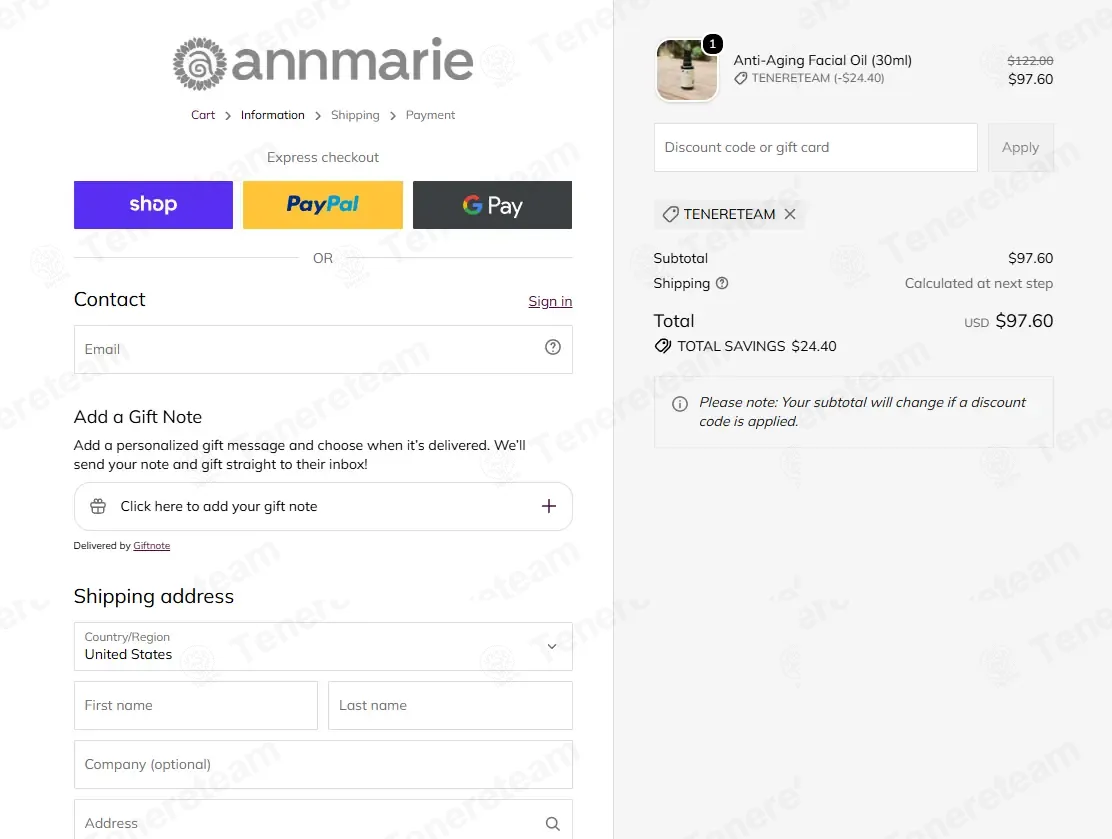Open the shipping info question mark icon
Screen dimensions: 1112x839
(x=722, y=283)
